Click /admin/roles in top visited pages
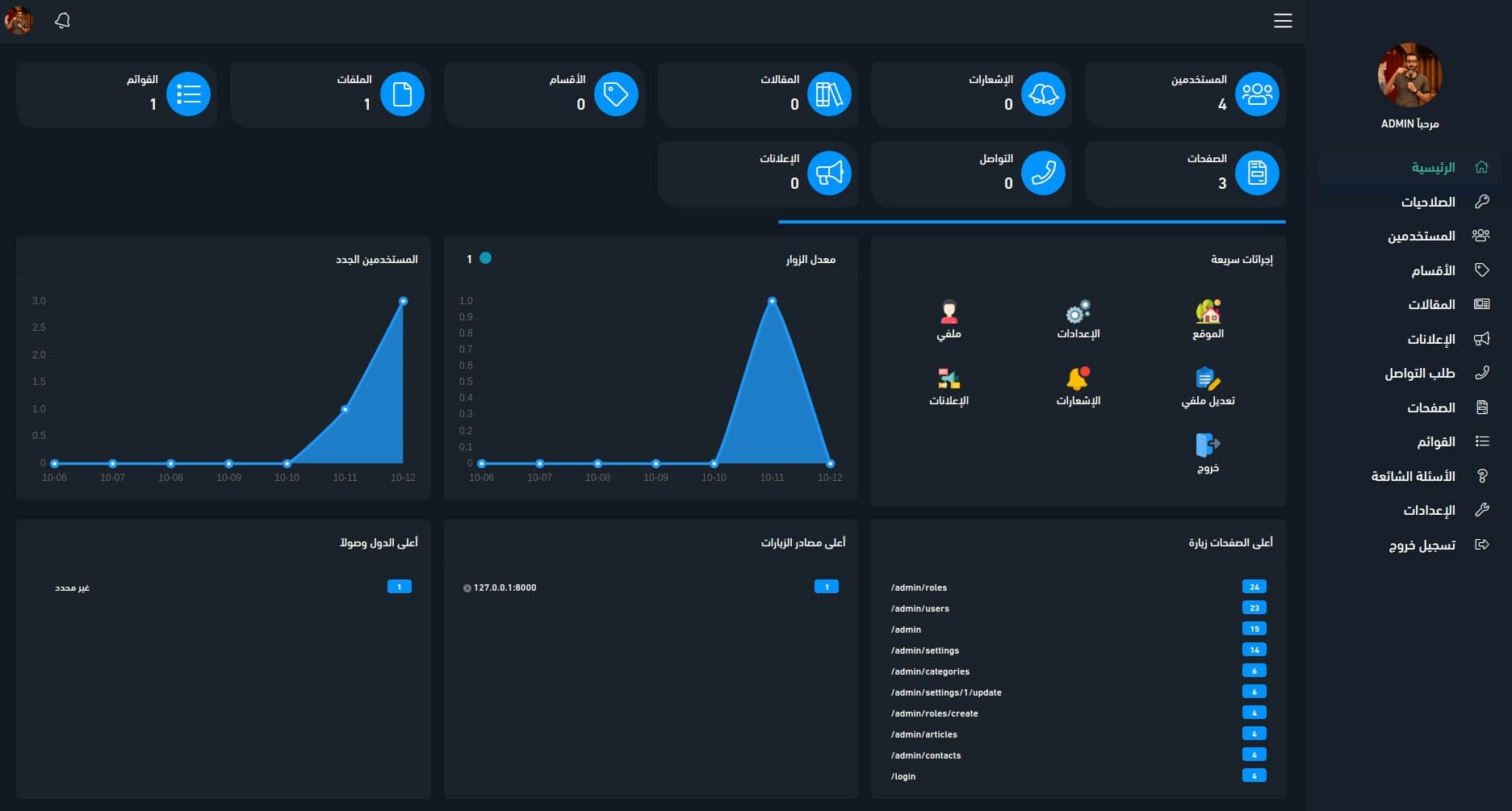 pyautogui.click(x=919, y=587)
